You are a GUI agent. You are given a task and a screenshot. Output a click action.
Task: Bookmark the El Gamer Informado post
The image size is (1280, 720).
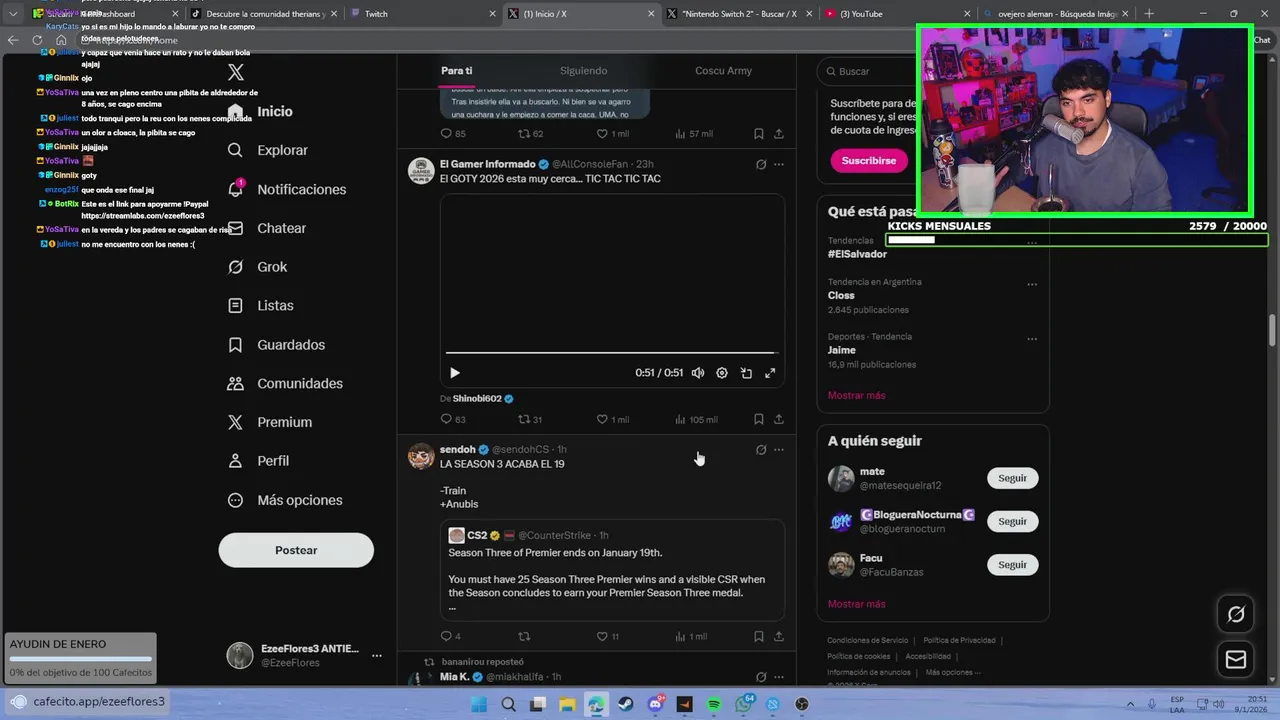click(x=759, y=419)
